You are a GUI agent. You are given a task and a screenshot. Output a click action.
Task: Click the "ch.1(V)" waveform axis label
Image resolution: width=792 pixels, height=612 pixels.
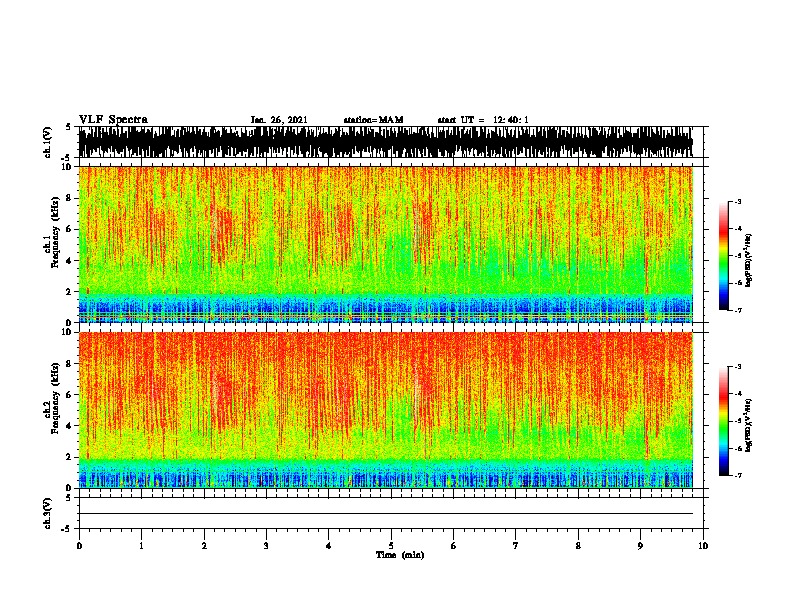[x=47, y=142]
